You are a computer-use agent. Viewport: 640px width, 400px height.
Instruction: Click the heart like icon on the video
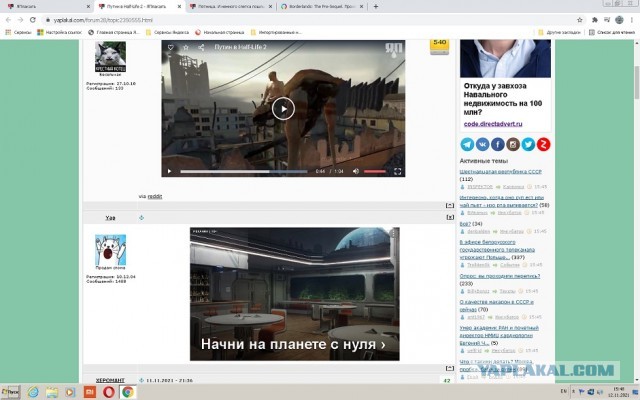171,47
